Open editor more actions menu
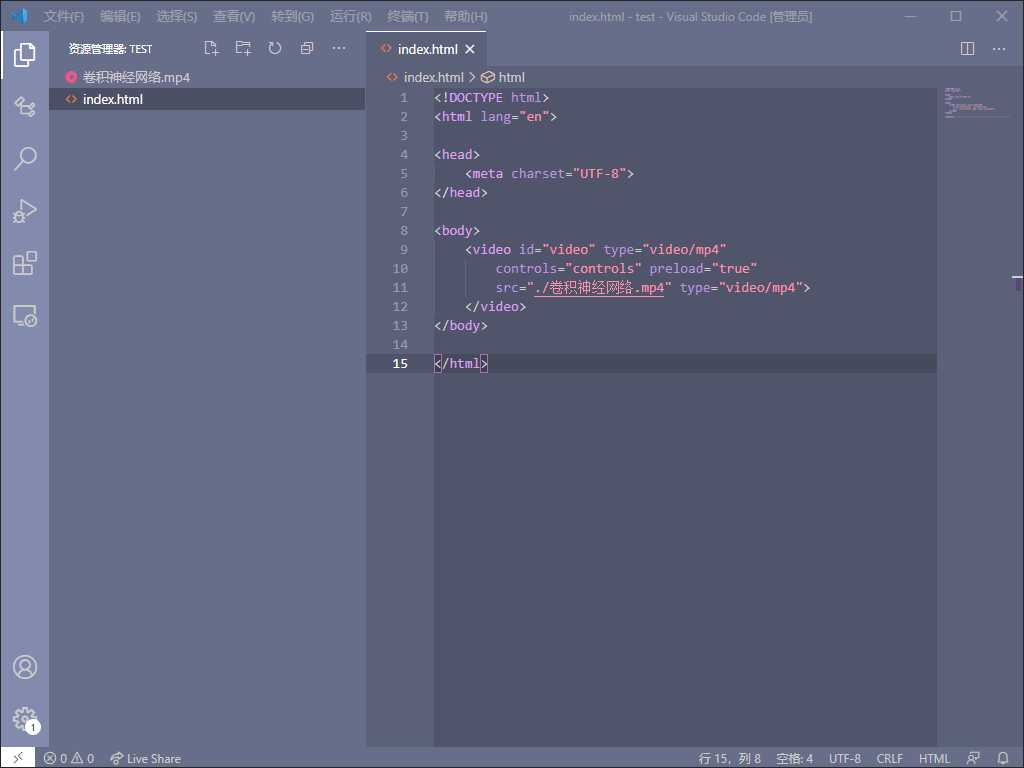 pos(998,47)
